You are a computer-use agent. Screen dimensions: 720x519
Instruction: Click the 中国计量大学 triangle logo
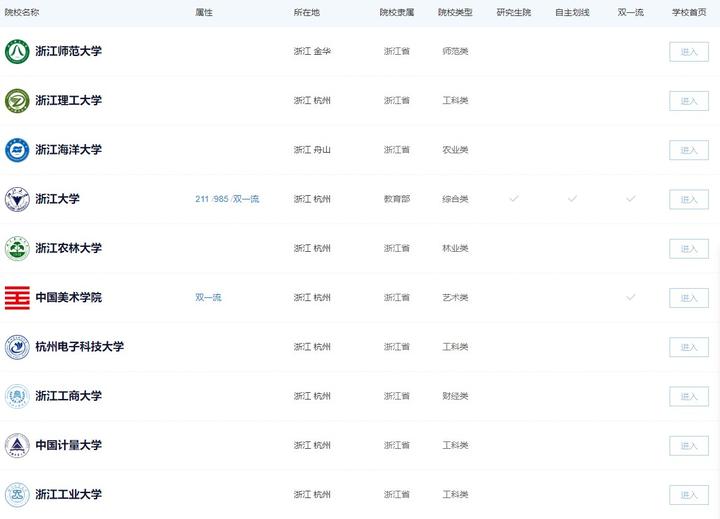(17, 445)
